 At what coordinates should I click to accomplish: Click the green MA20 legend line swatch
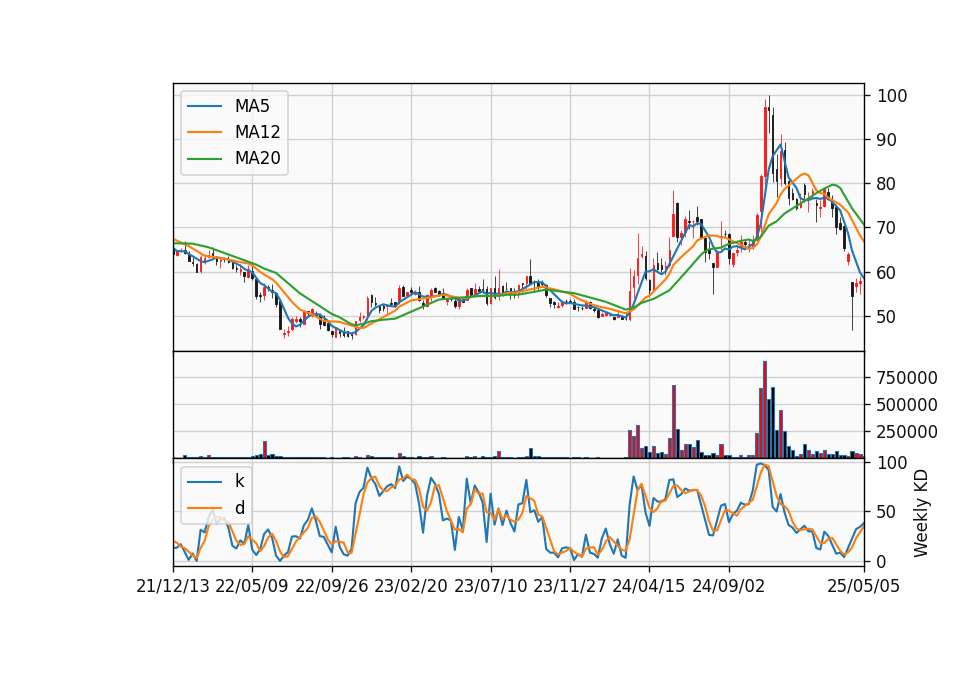(204, 159)
